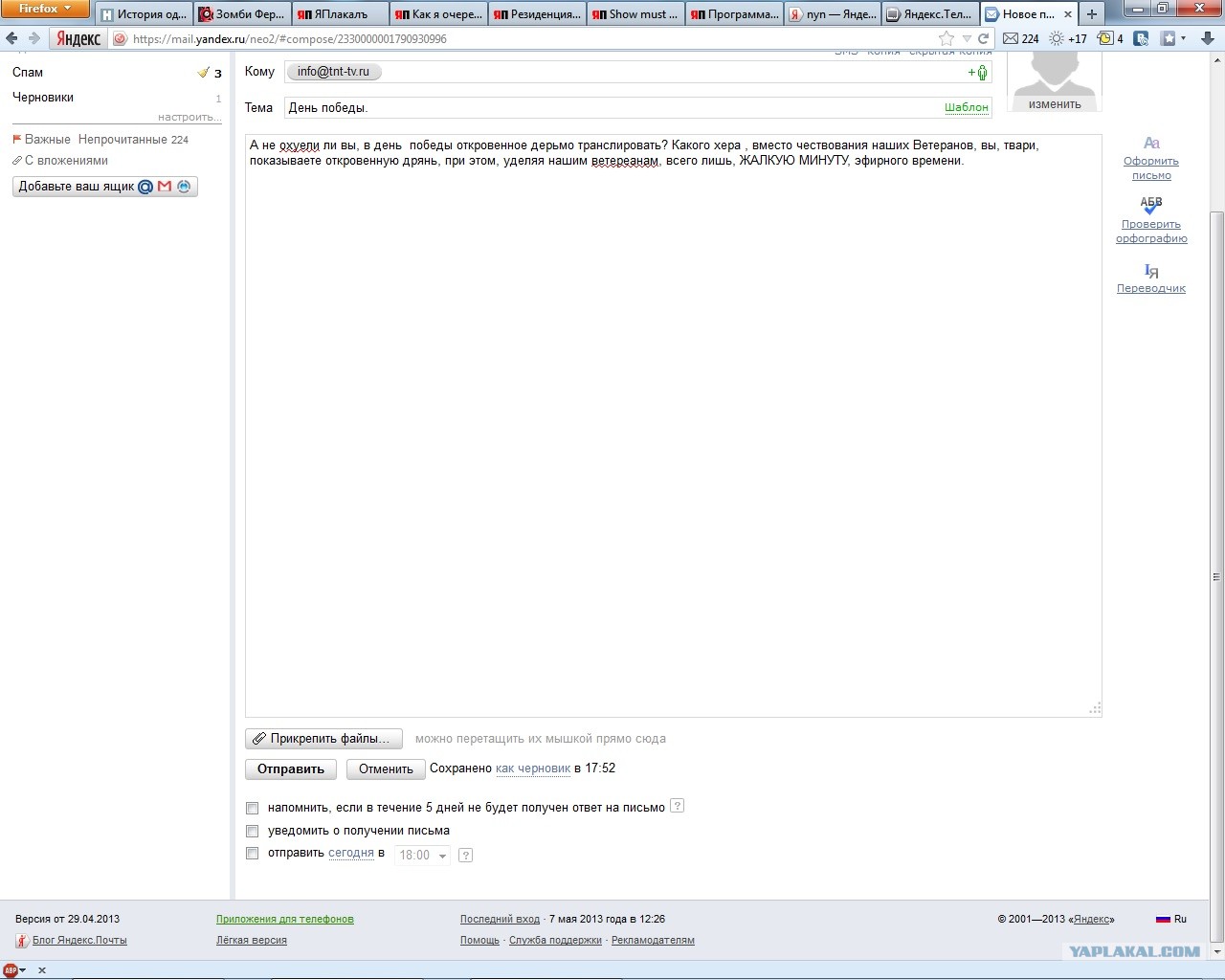Switch to the 'ЯПлакалъ' tab
This screenshot has height=980, width=1225.
coord(341,14)
